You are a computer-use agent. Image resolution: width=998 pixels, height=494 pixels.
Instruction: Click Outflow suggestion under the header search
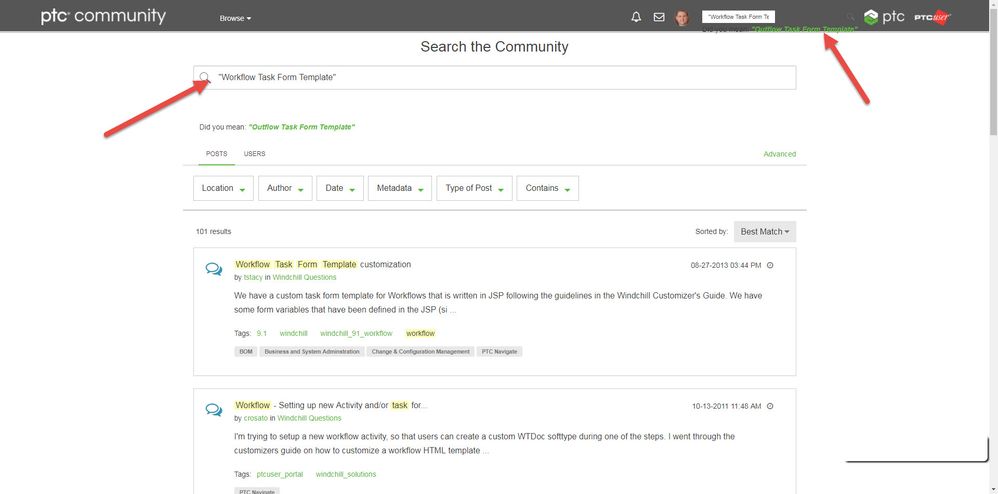pyautogui.click(x=804, y=29)
